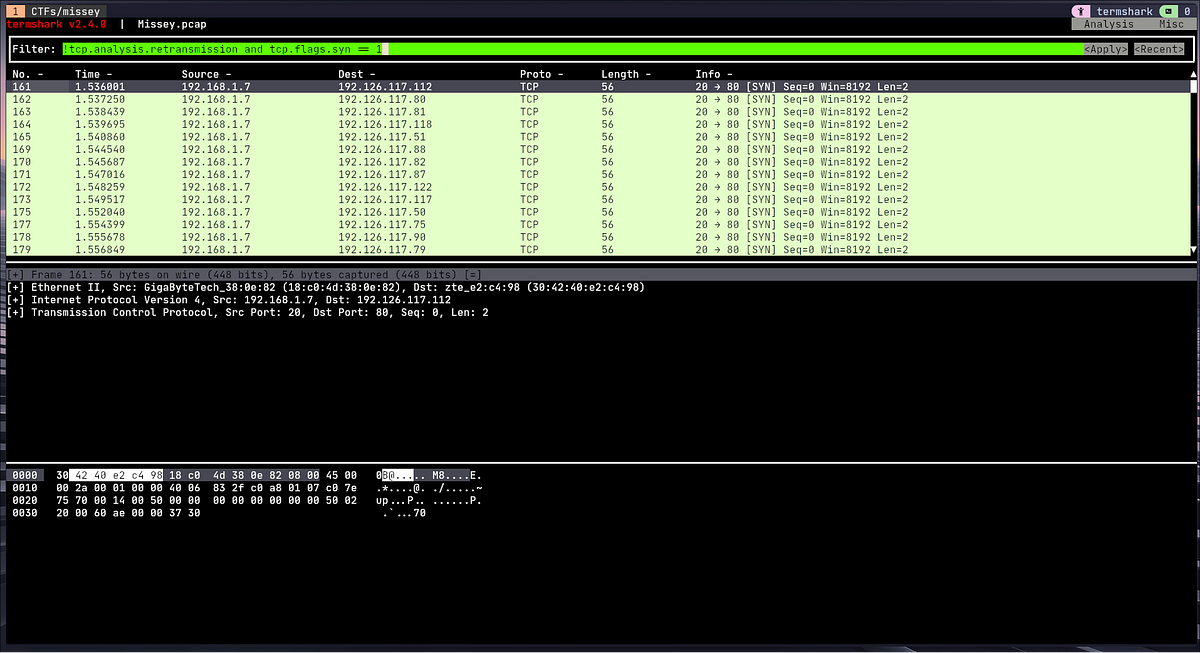Sort packets by Dest column header
This screenshot has width=1200, height=653.
(x=357, y=75)
